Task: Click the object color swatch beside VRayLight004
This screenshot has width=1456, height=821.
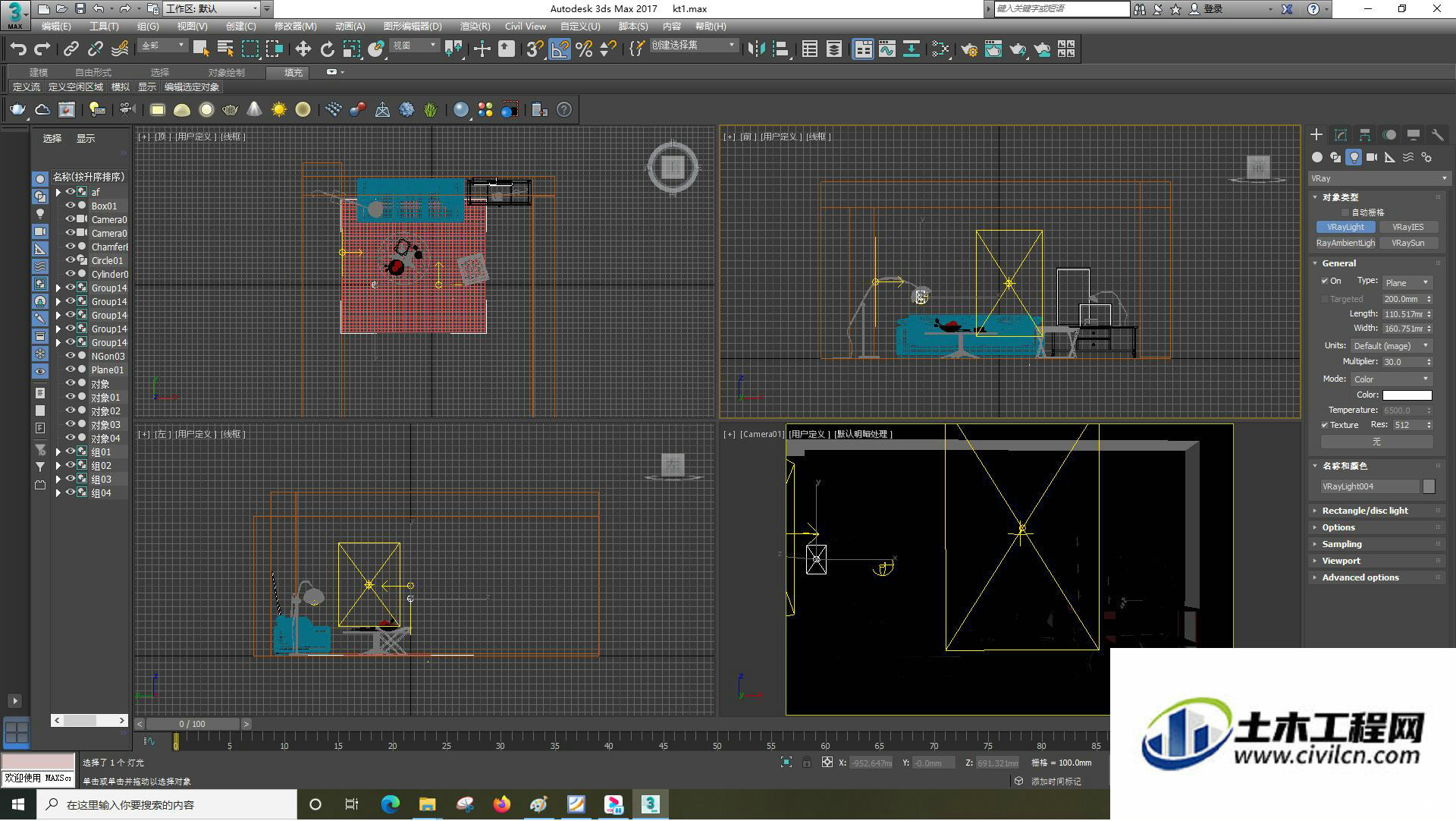Action: tap(1429, 486)
